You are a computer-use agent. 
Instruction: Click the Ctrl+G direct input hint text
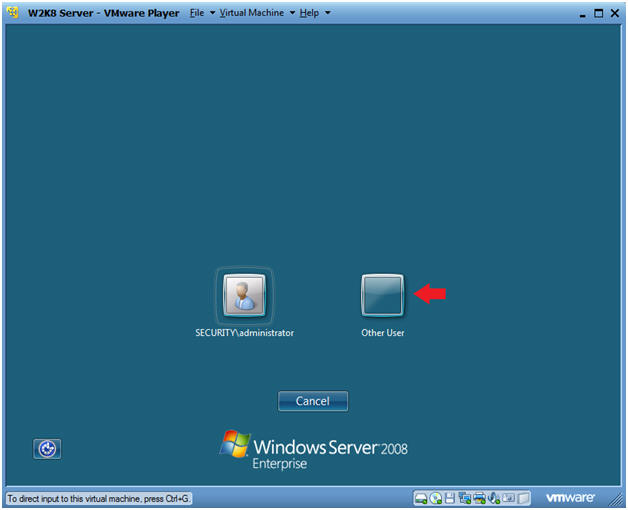click(98, 499)
